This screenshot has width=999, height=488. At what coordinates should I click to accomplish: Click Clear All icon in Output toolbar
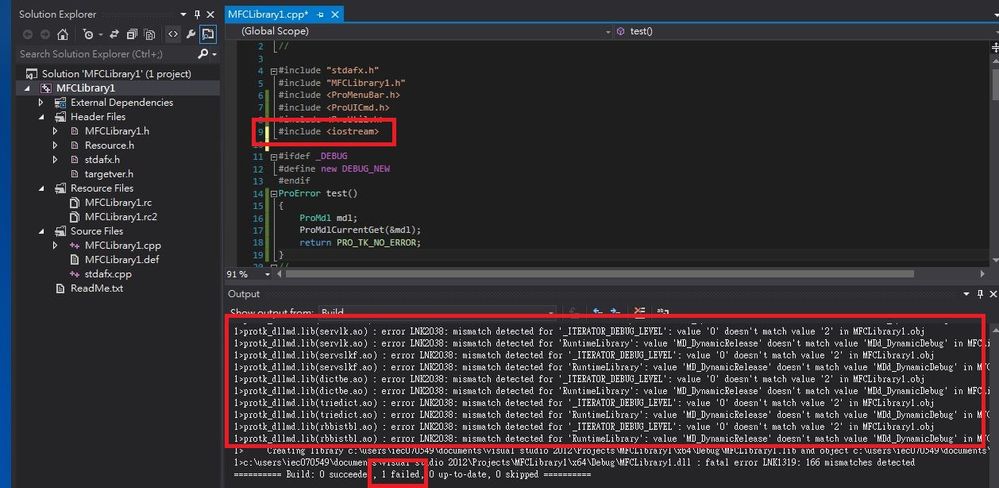coord(640,313)
